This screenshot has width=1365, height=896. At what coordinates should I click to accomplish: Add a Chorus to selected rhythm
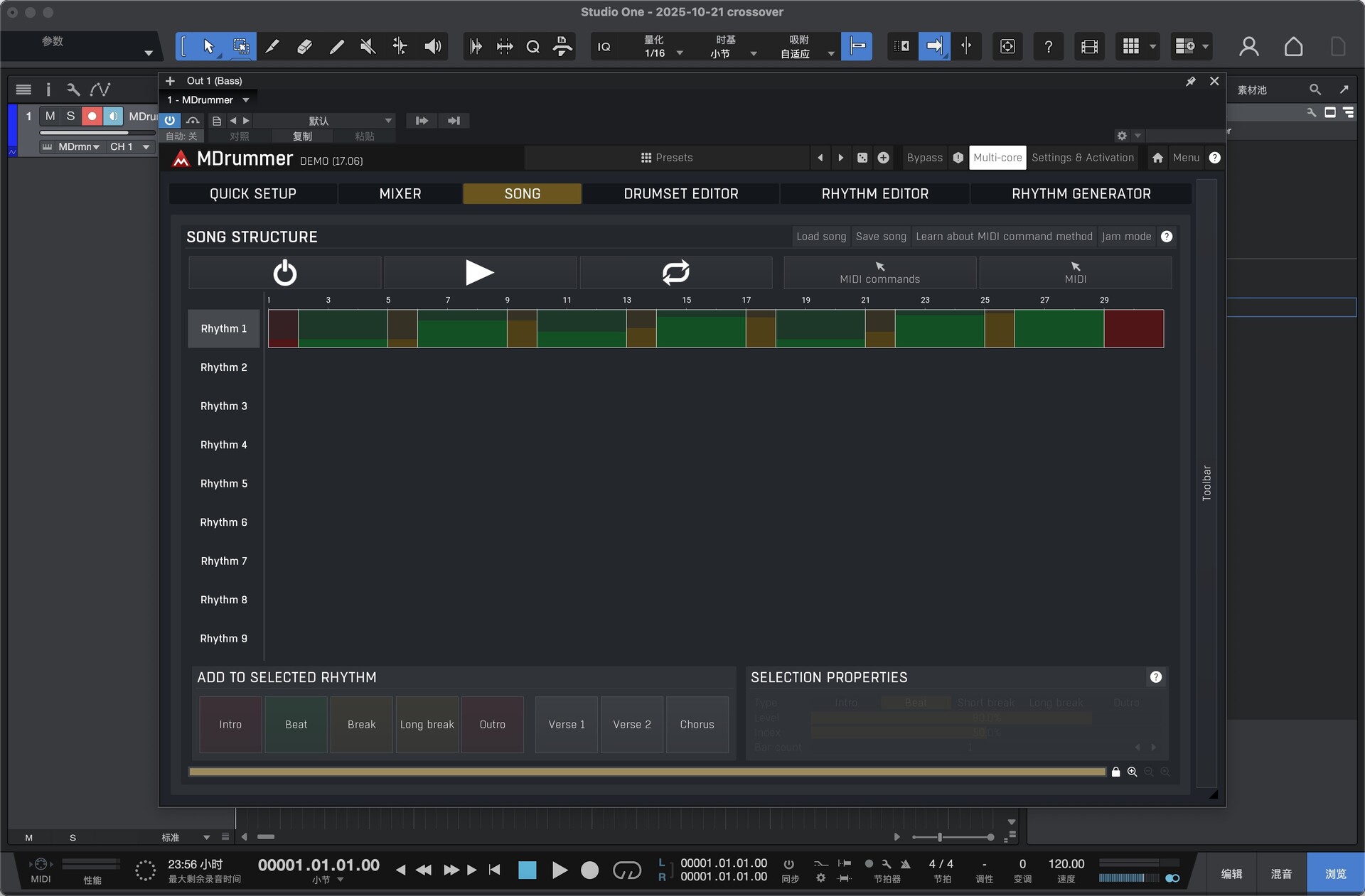[696, 725]
